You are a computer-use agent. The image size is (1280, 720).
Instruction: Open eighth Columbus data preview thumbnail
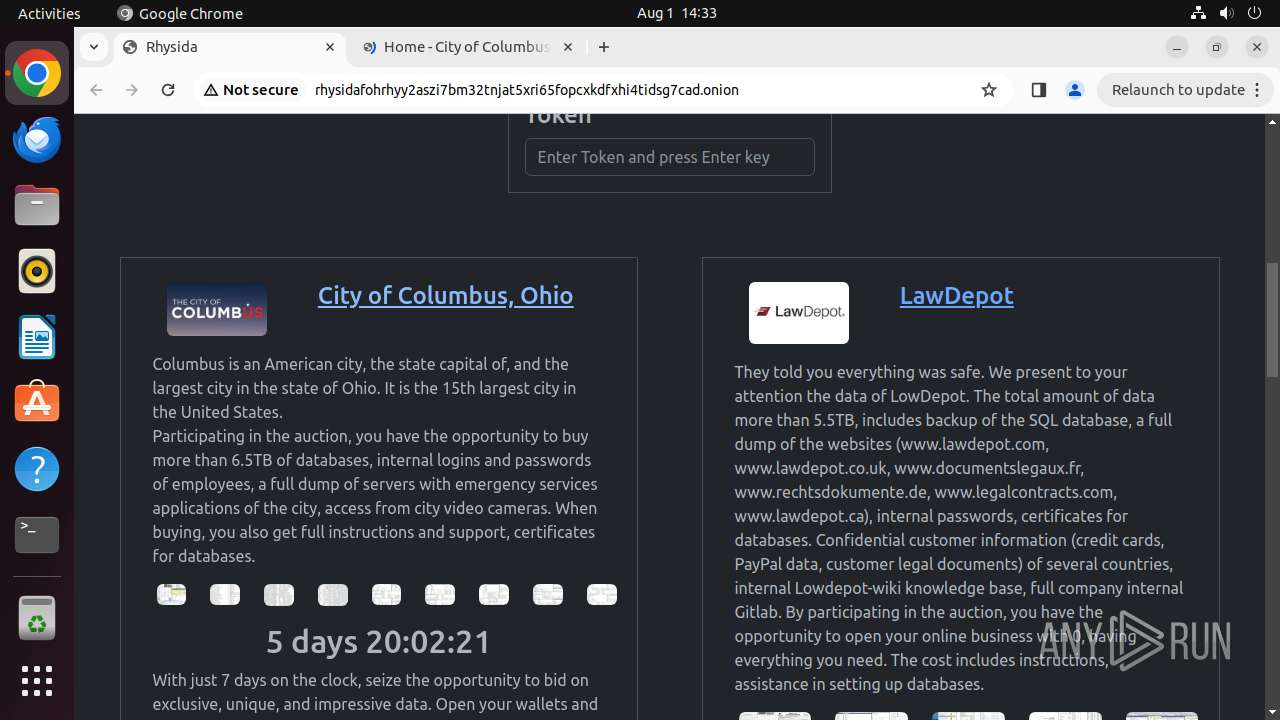point(548,595)
